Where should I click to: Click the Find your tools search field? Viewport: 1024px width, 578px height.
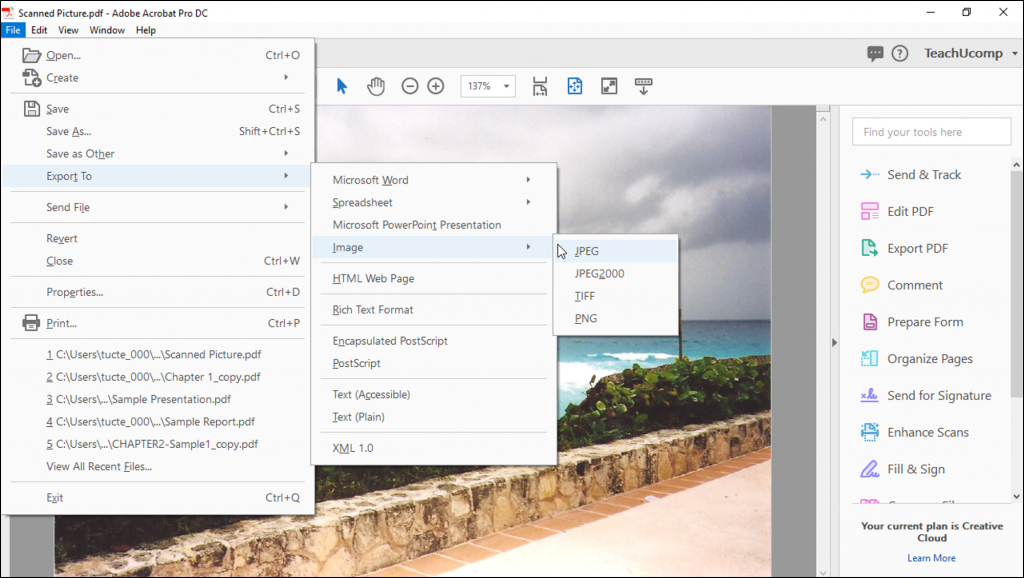click(931, 132)
